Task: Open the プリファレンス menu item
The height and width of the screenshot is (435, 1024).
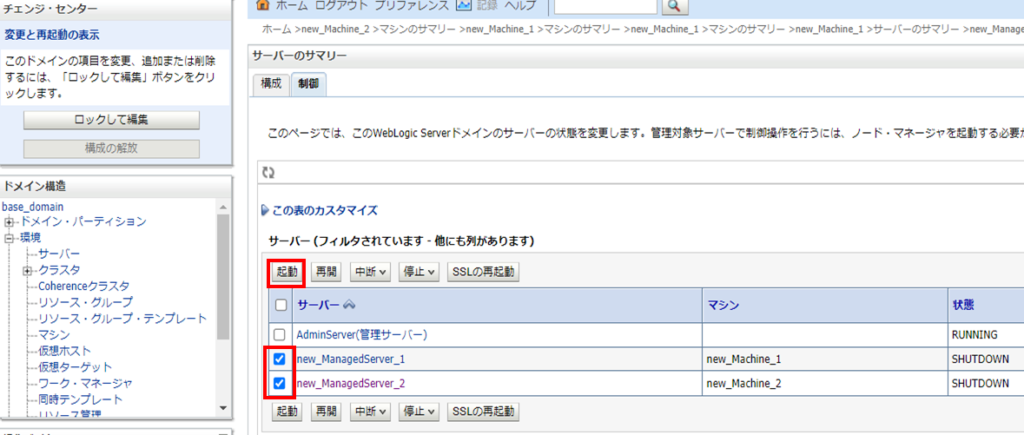Action: point(412,5)
